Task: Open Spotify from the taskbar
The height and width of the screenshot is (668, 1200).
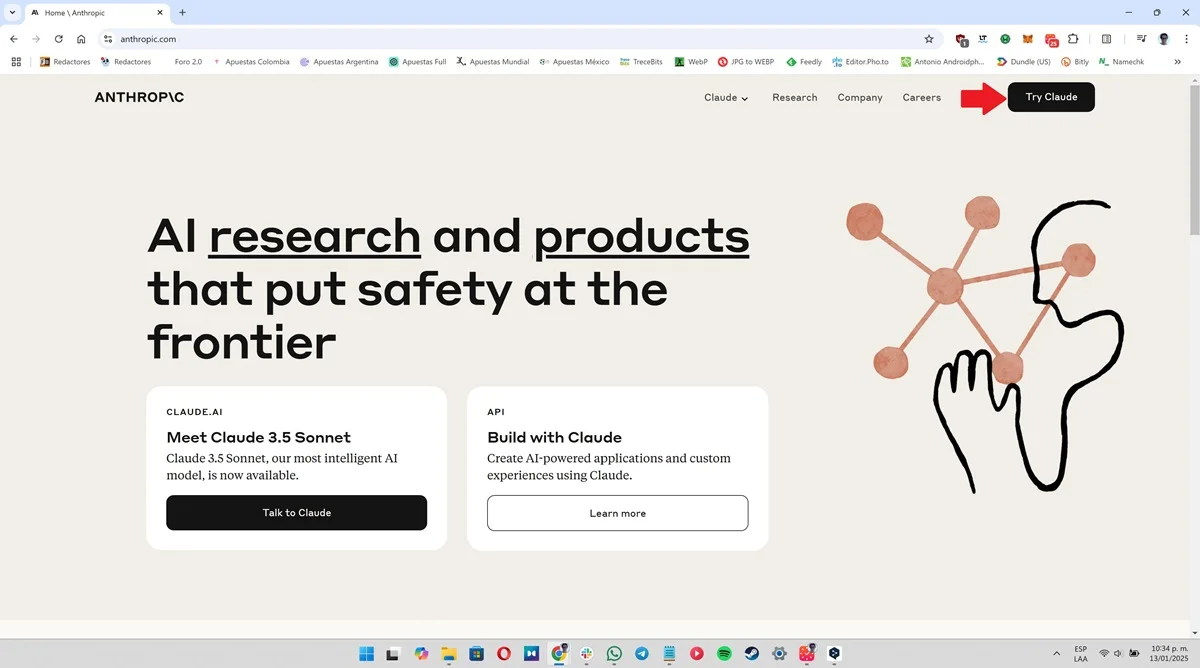Action: (724, 653)
